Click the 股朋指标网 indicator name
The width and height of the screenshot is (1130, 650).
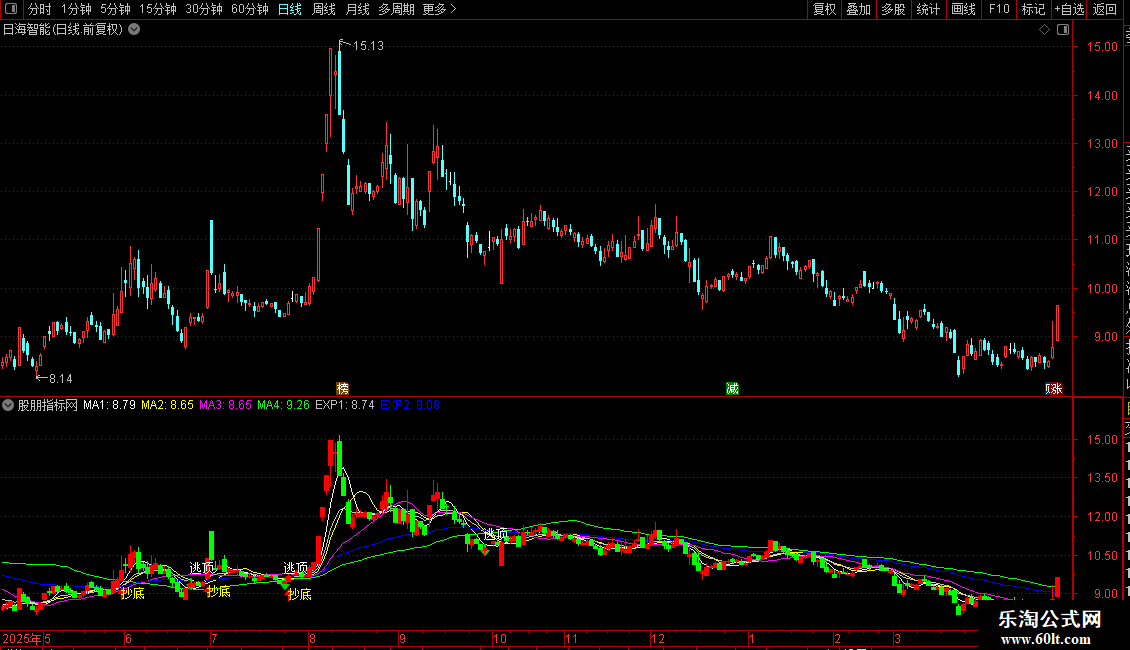point(48,405)
